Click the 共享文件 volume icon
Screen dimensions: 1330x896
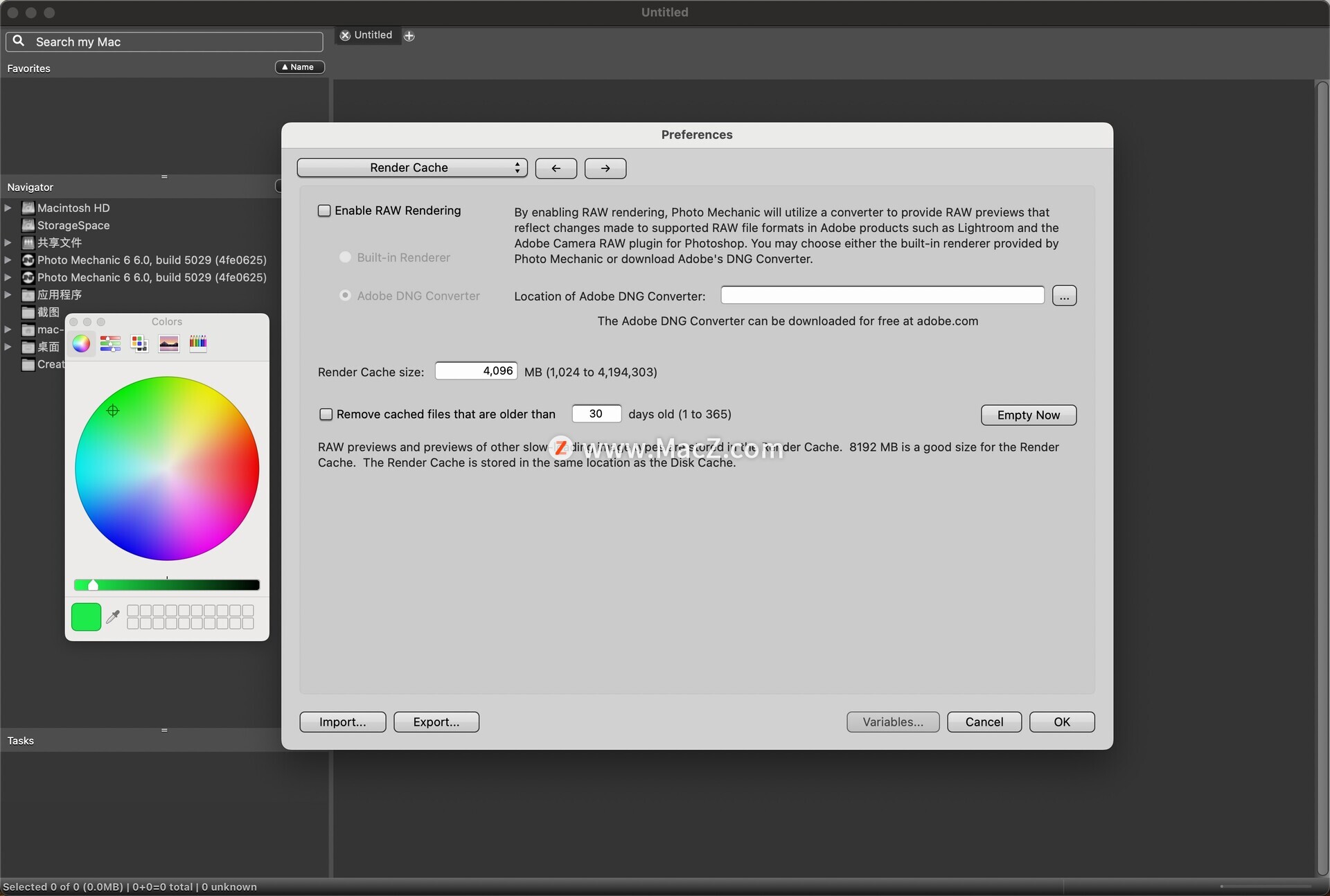coord(28,242)
